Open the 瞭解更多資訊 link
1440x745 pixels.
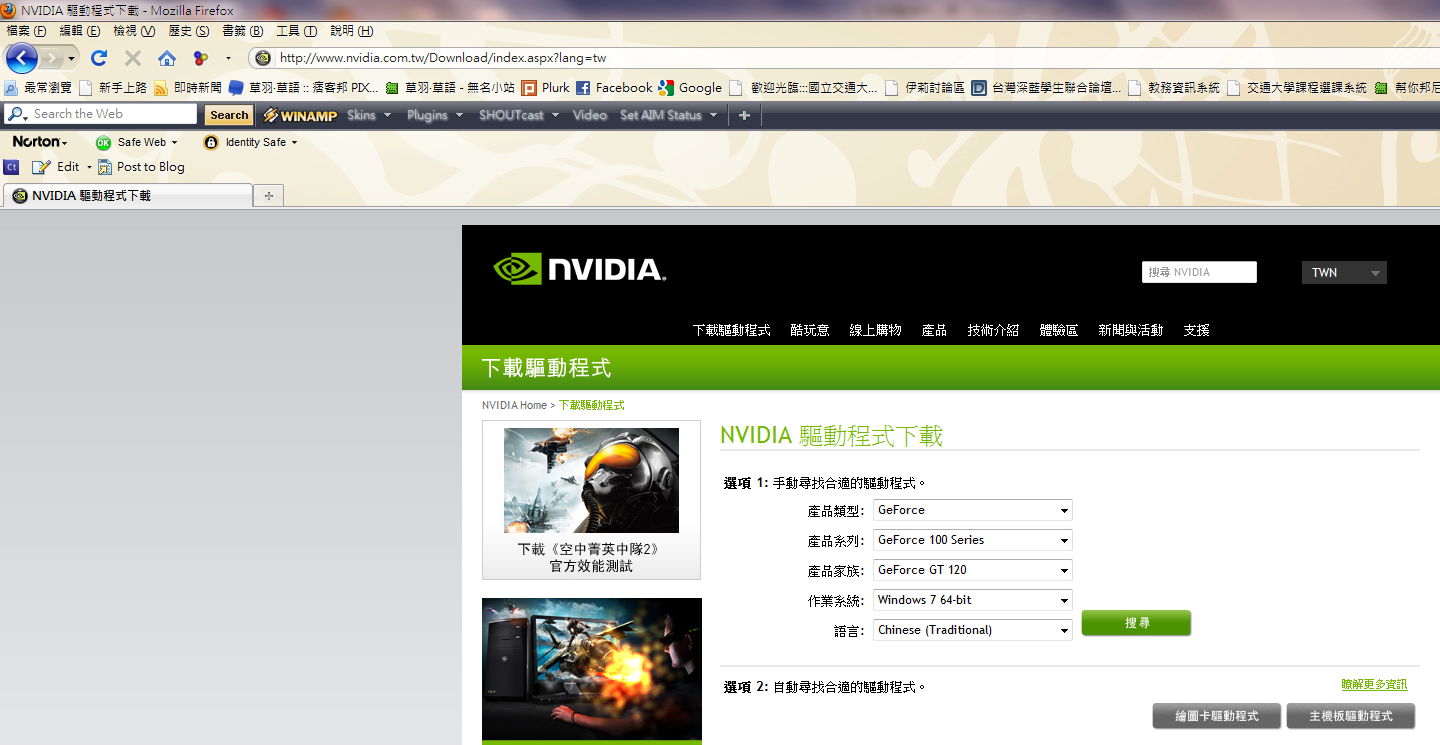coord(1374,685)
